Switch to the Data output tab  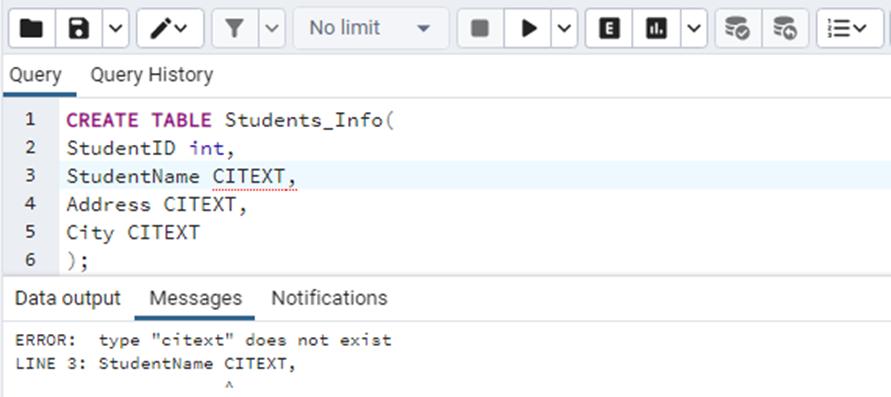[x=68, y=298]
